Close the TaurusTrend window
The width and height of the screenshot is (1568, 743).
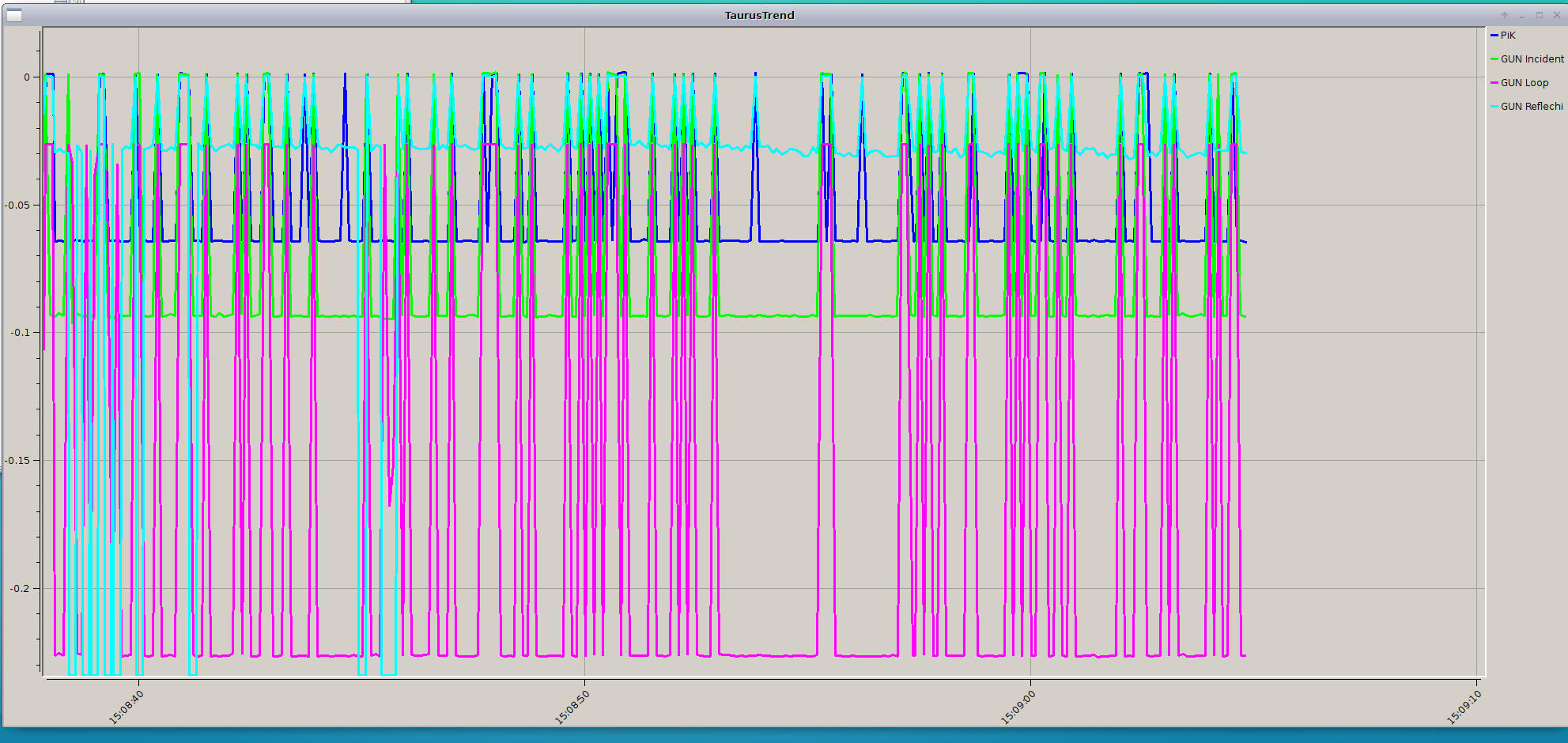point(1557,15)
